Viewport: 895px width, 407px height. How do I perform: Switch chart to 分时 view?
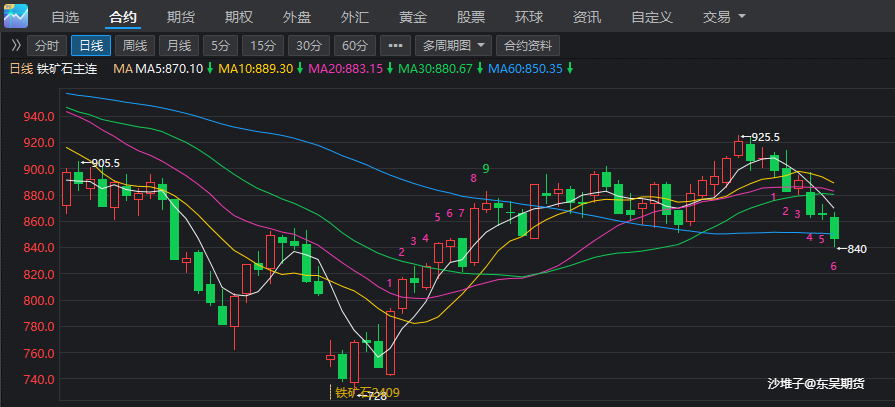(47, 45)
